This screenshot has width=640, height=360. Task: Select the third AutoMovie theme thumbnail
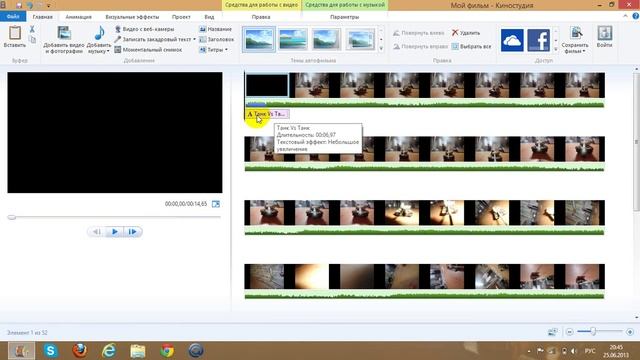[x=326, y=39]
